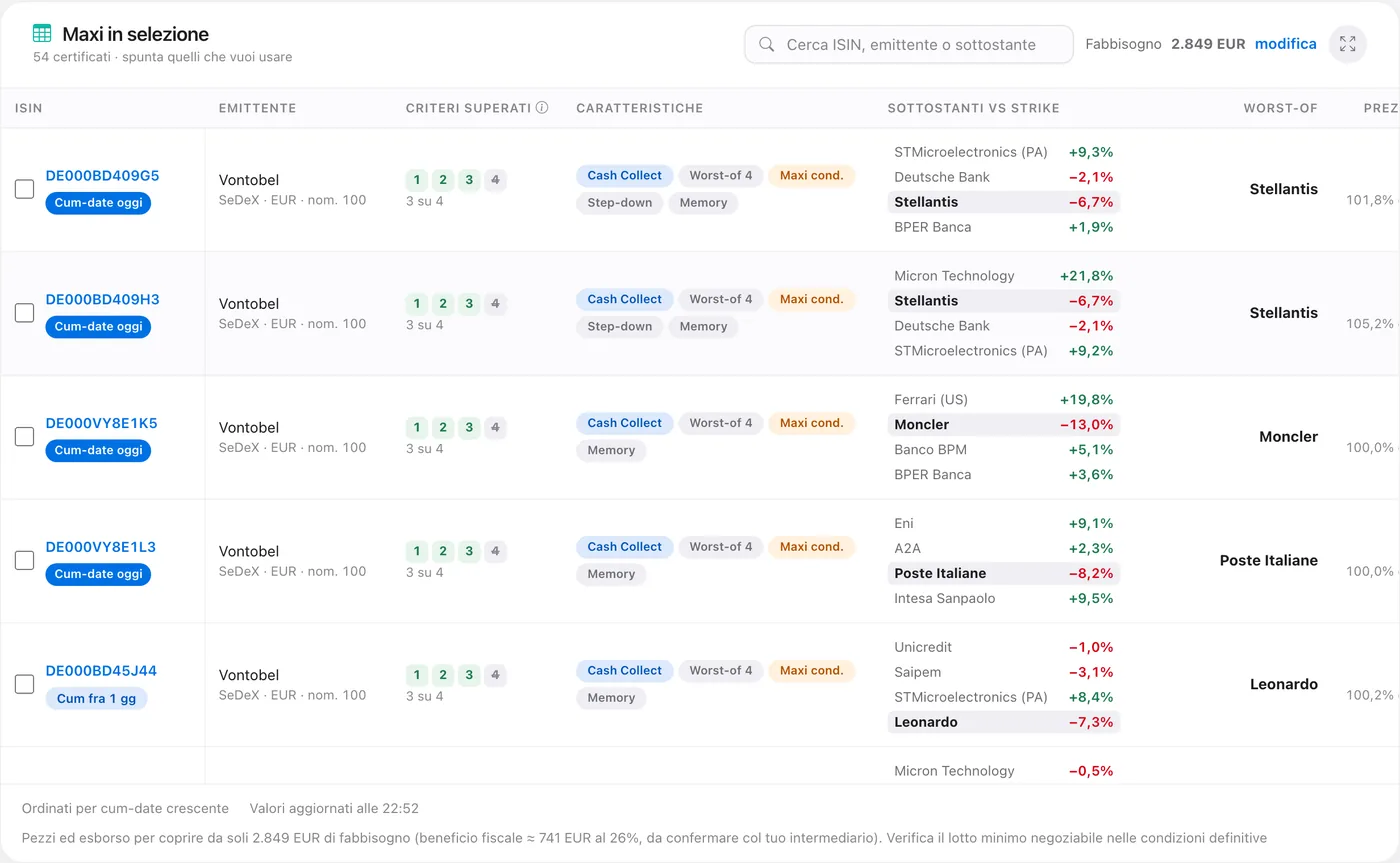Click Cash Collect tag in DE000BD45J44 row
The height and width of the screenshot is (863, 1400).
[x=624, y=671]
